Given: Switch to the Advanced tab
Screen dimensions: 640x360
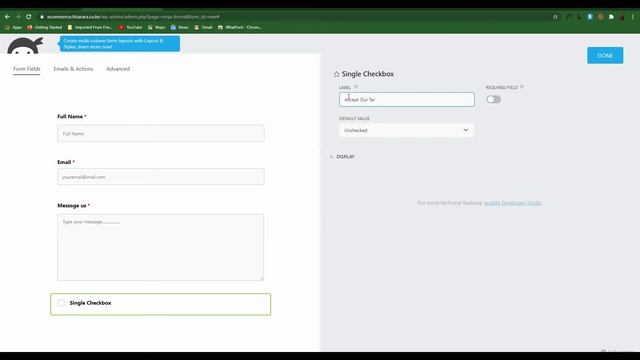Looking at the screenshot, I should point(118,69).
